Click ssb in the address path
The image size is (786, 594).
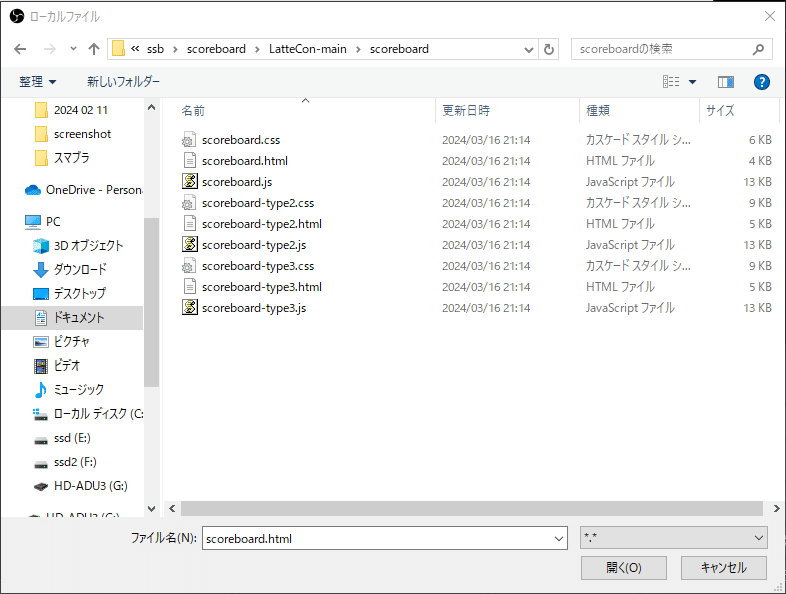pyautogui.click(x=155, y=49)
